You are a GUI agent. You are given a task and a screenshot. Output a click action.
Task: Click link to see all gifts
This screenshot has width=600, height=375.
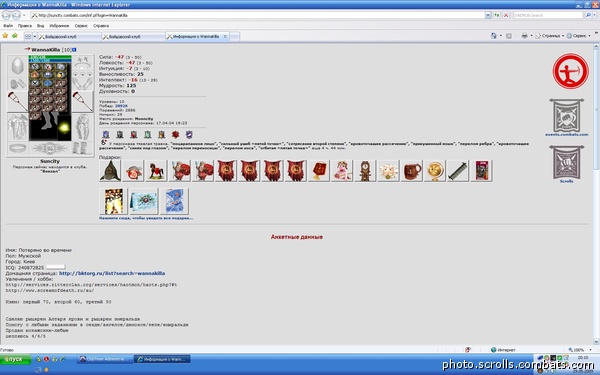click(146, 218)
